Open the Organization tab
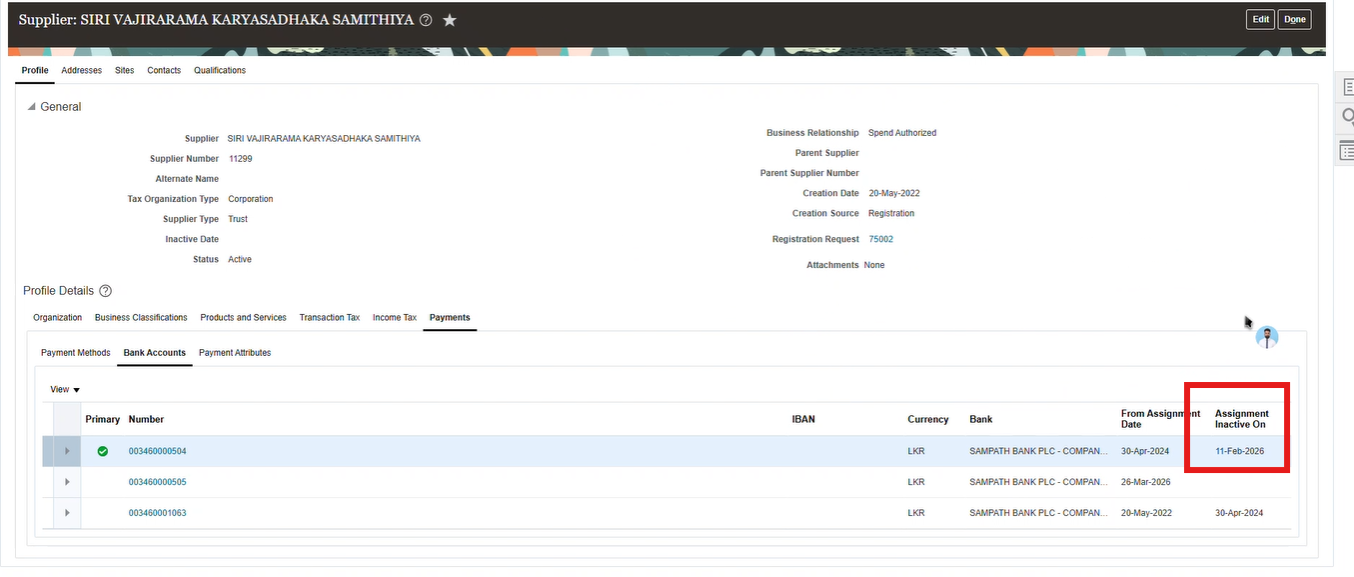Screen dimensions: 1354x577 tap(58, 318)
